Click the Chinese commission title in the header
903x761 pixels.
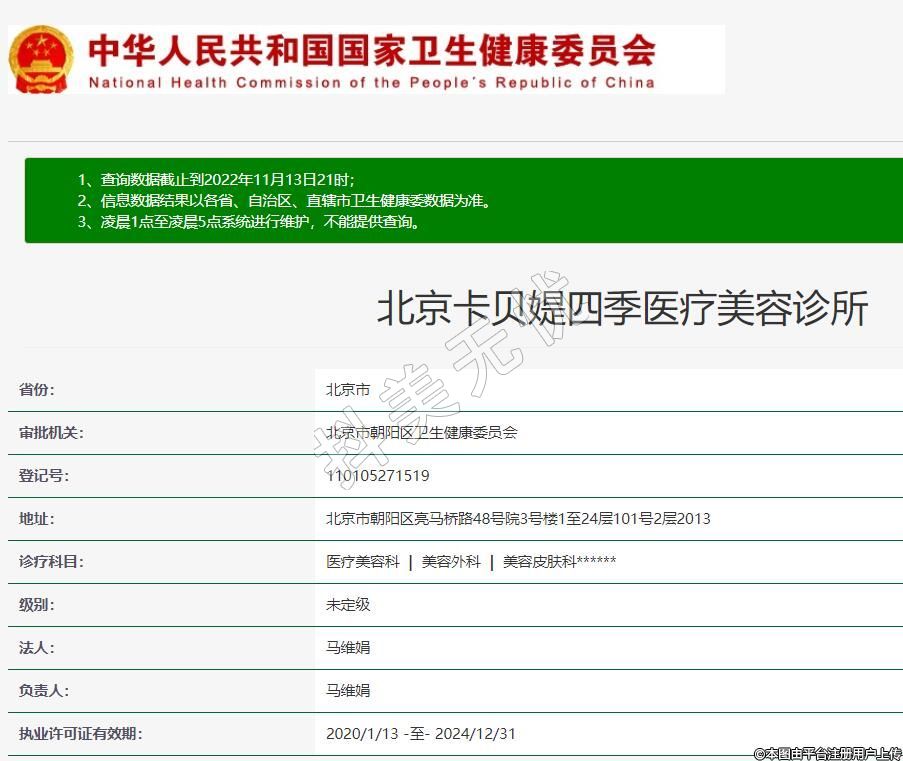pyautogui.click(x=371, y=50)
